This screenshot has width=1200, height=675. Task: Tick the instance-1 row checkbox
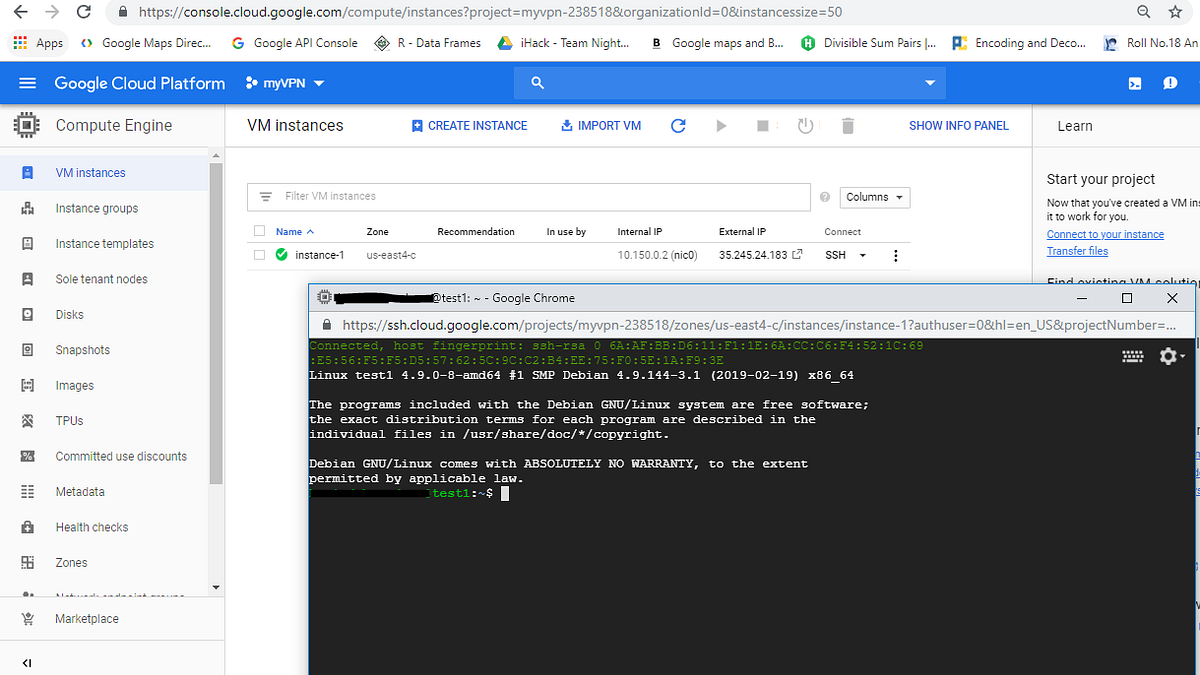[x=260, y=255]
